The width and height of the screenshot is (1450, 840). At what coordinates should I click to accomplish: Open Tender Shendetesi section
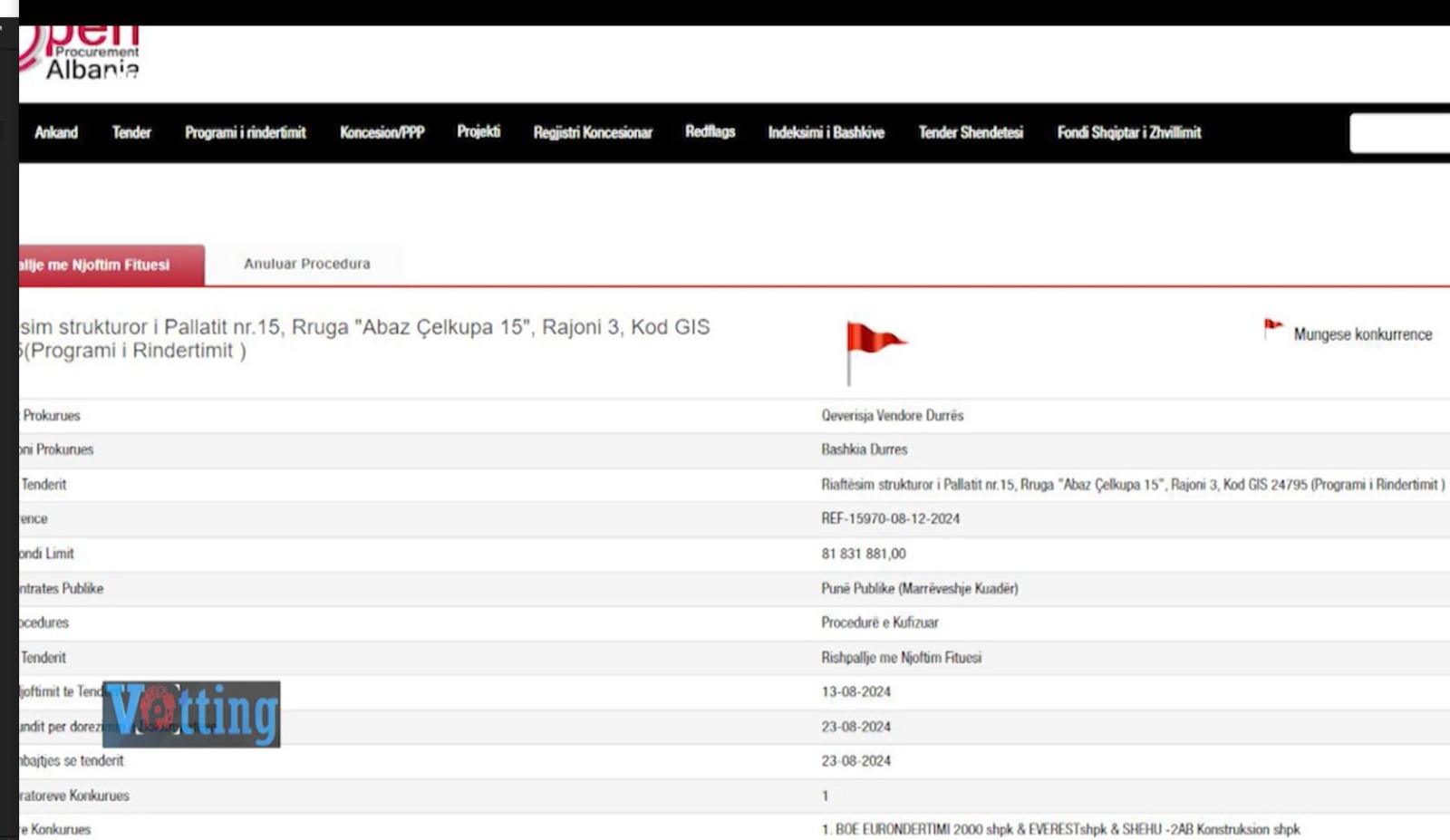point(971,132)
